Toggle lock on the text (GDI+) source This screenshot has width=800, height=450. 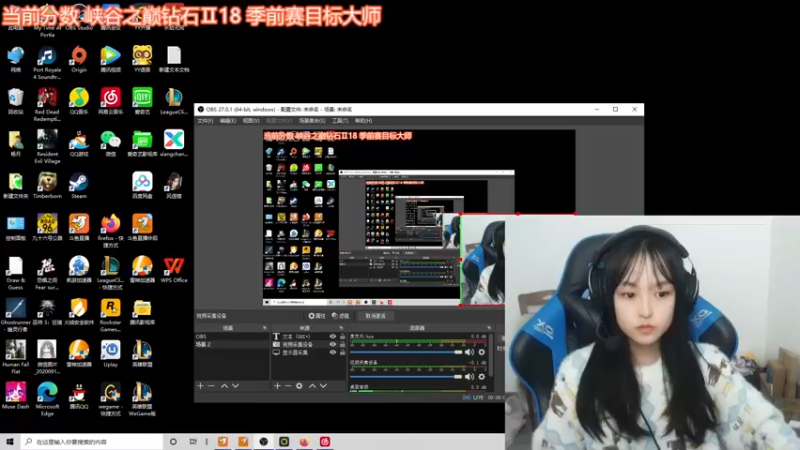342,337
